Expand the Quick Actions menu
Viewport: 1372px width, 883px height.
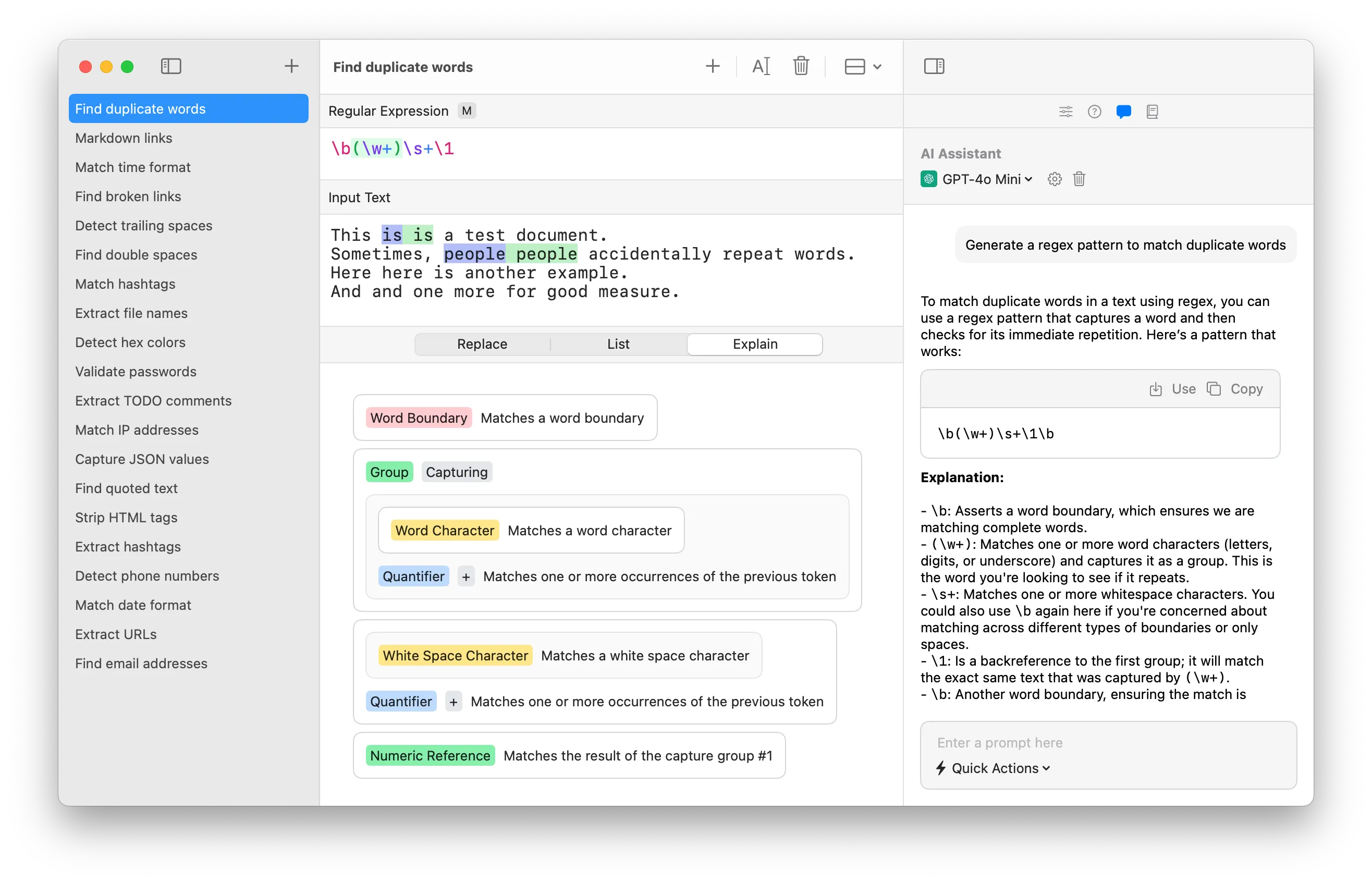point(993,768)
